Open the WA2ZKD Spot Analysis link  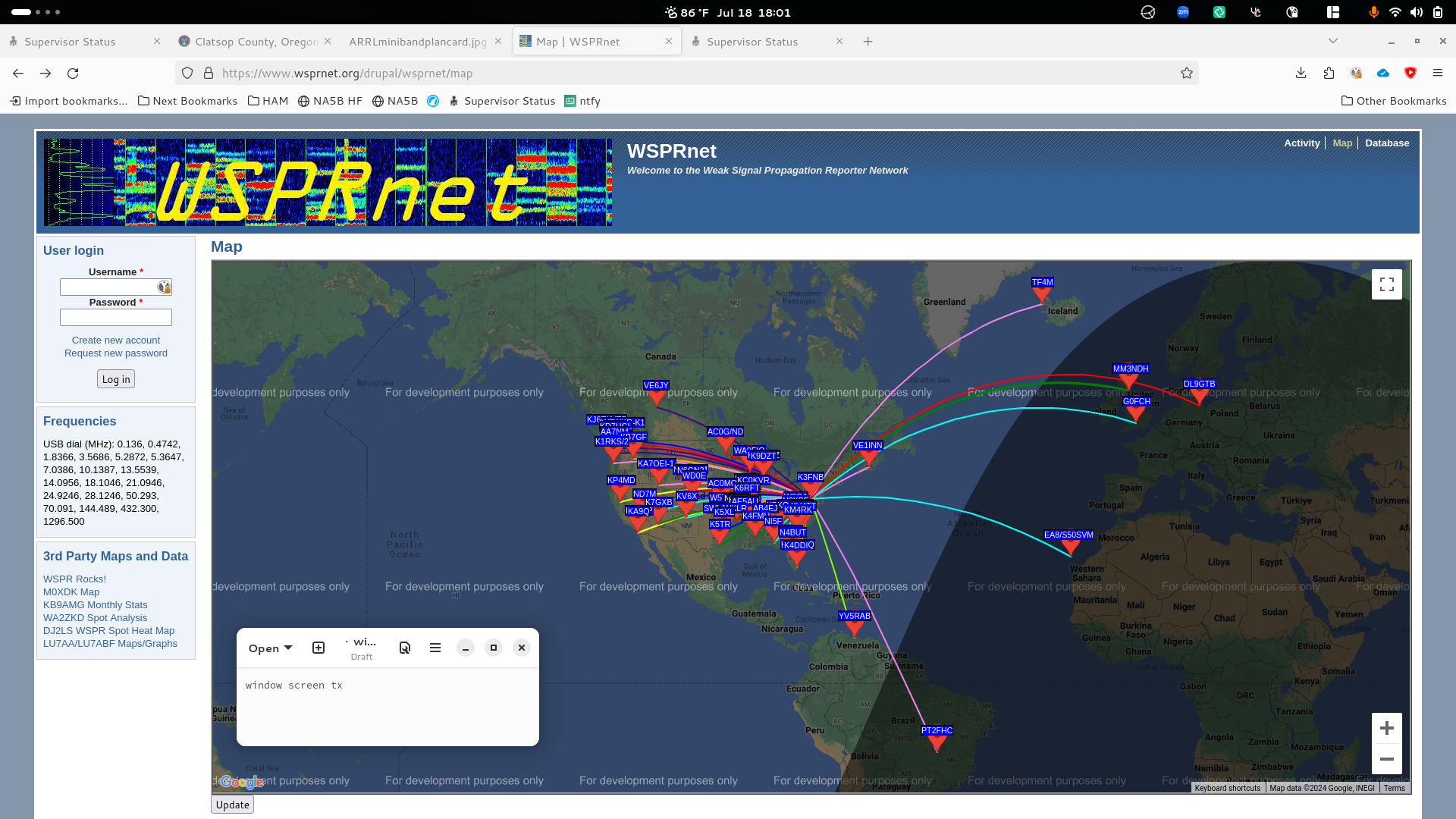coord(95,618)
